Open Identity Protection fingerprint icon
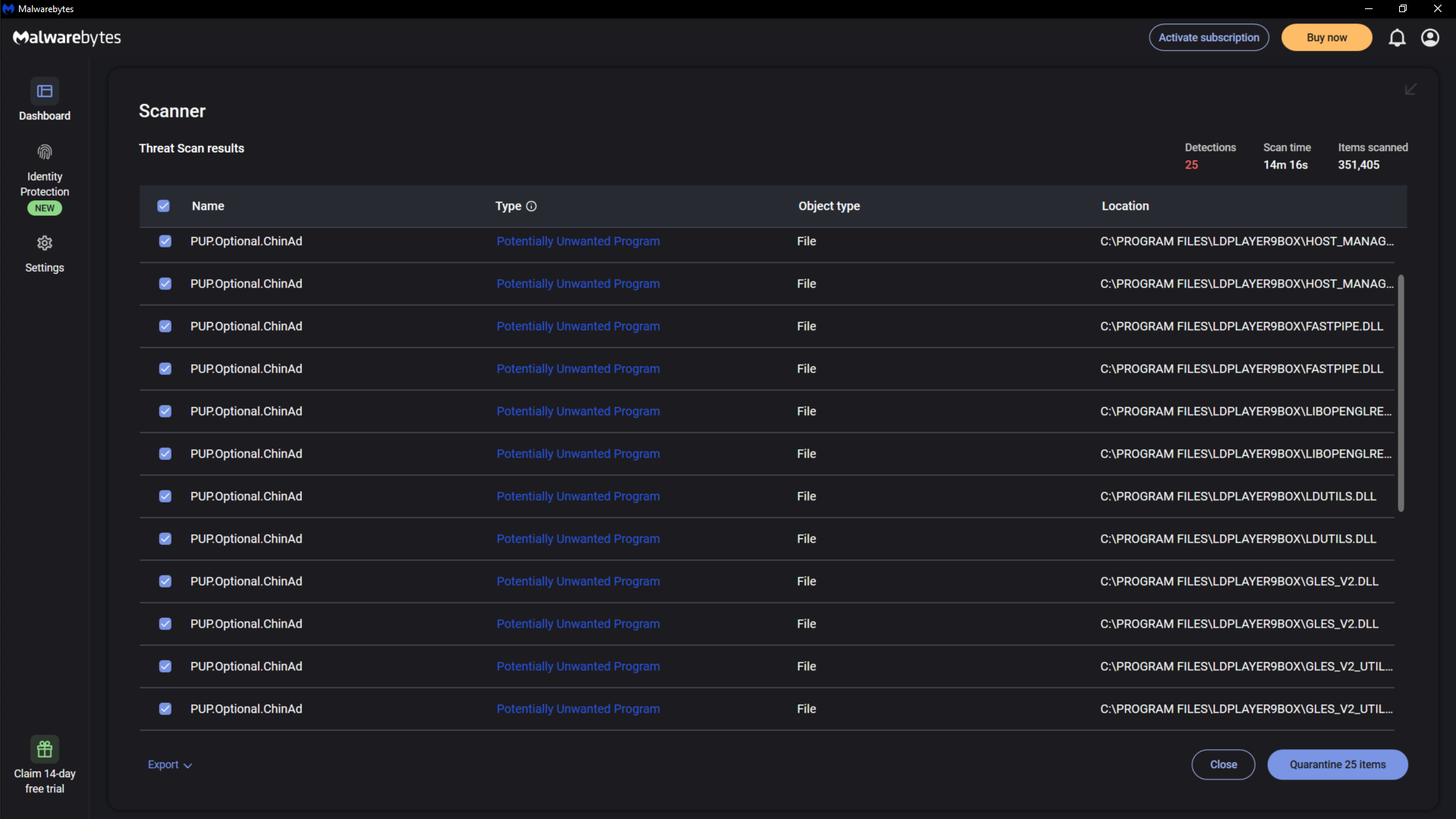 [45, 153]
